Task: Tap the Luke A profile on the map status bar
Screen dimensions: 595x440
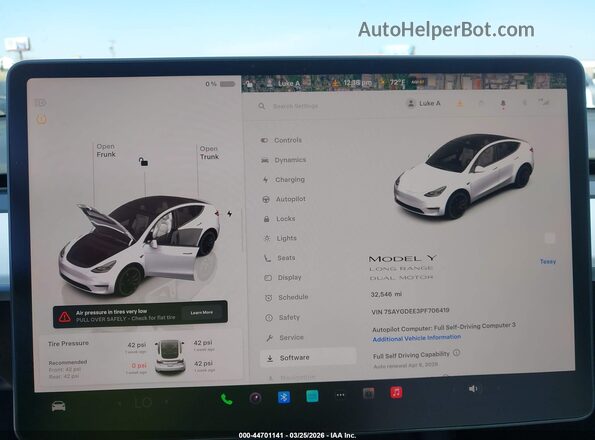Action: coord(283,83)
